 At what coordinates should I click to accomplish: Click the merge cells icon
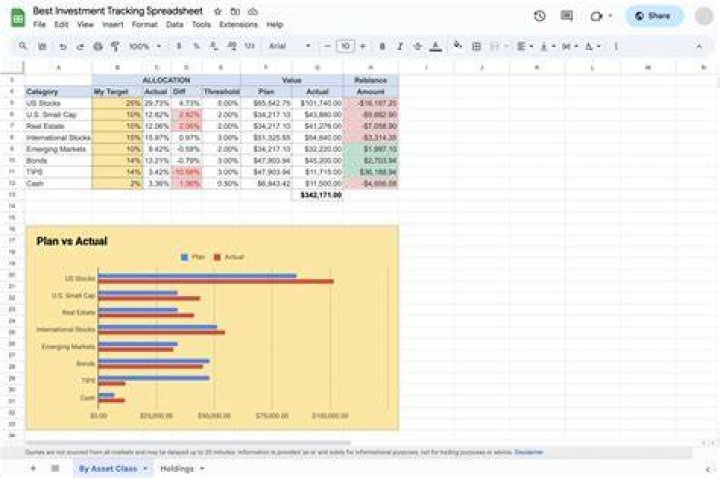coord(495,46)
